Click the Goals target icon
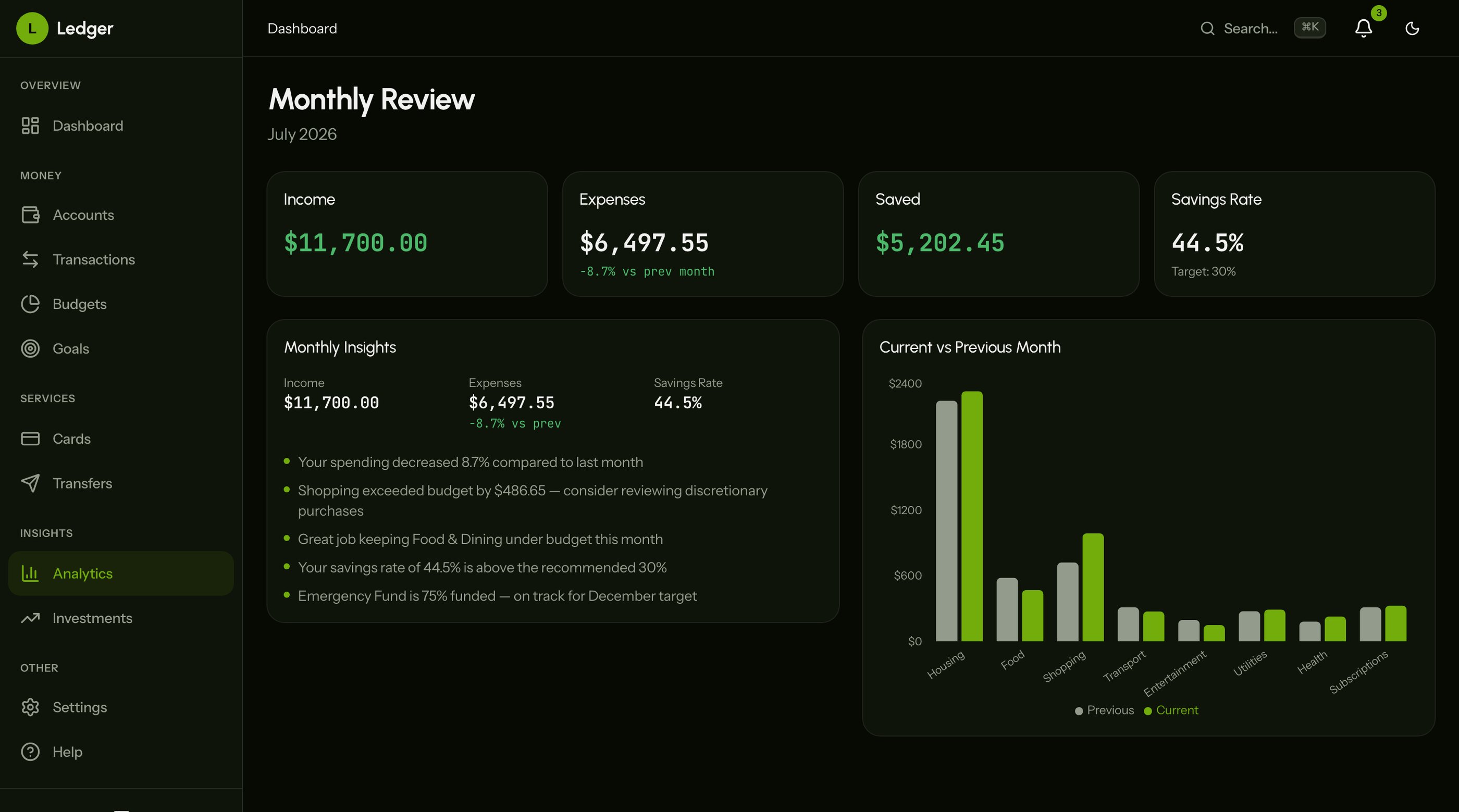Image resolution: width=1459 pixels, height=812 pixels. (30, 349)
